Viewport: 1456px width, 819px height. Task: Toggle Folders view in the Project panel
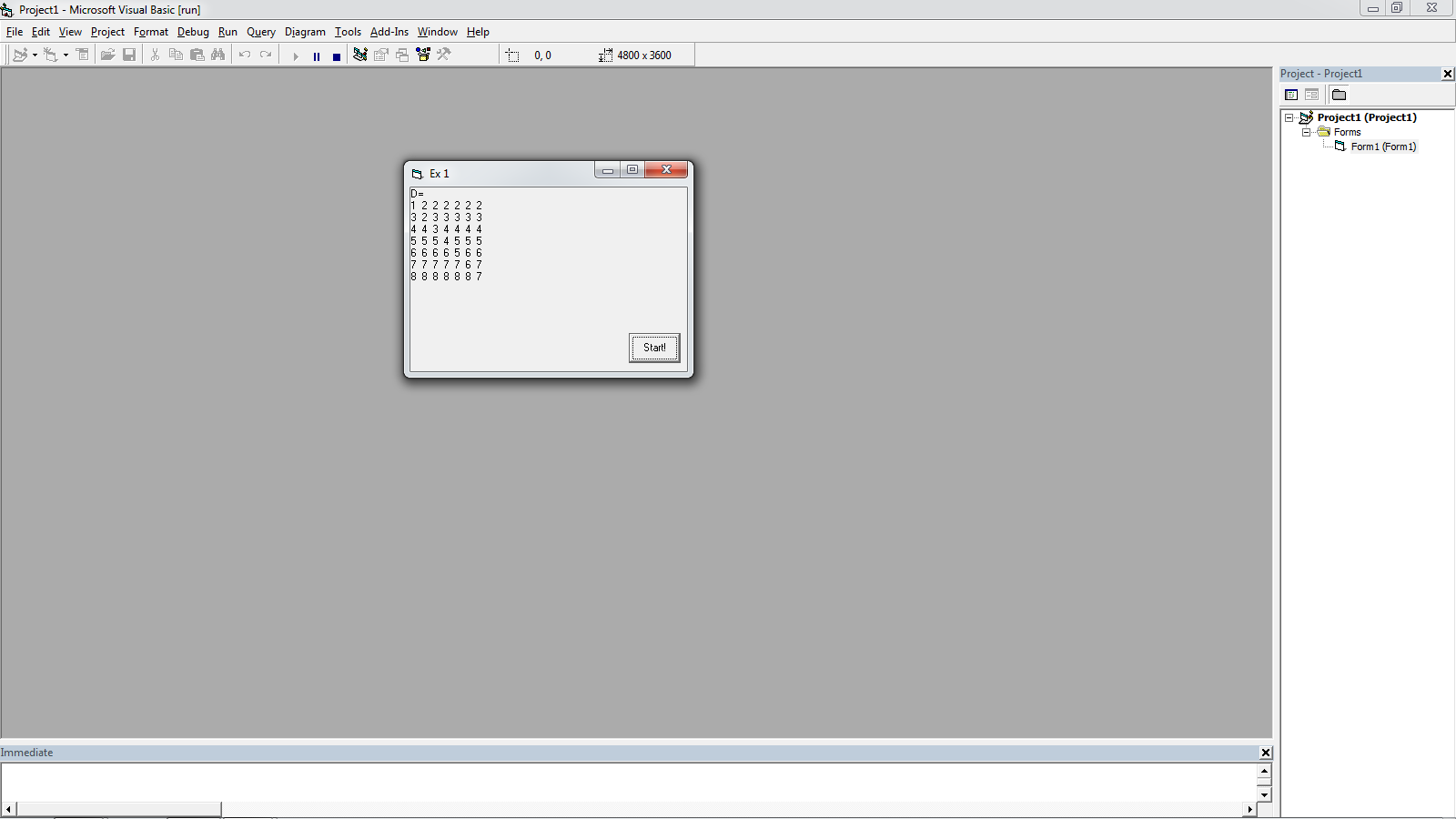(1339, 95)
